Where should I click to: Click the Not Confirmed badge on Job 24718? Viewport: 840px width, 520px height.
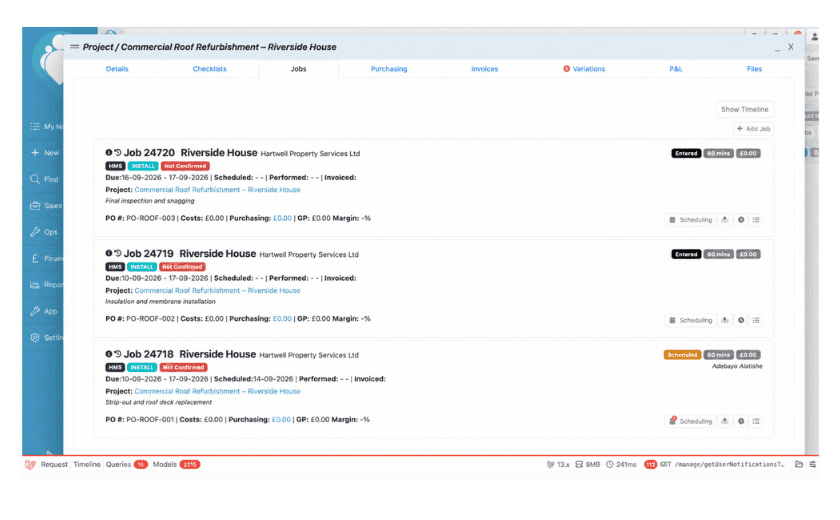pos(183,367)
